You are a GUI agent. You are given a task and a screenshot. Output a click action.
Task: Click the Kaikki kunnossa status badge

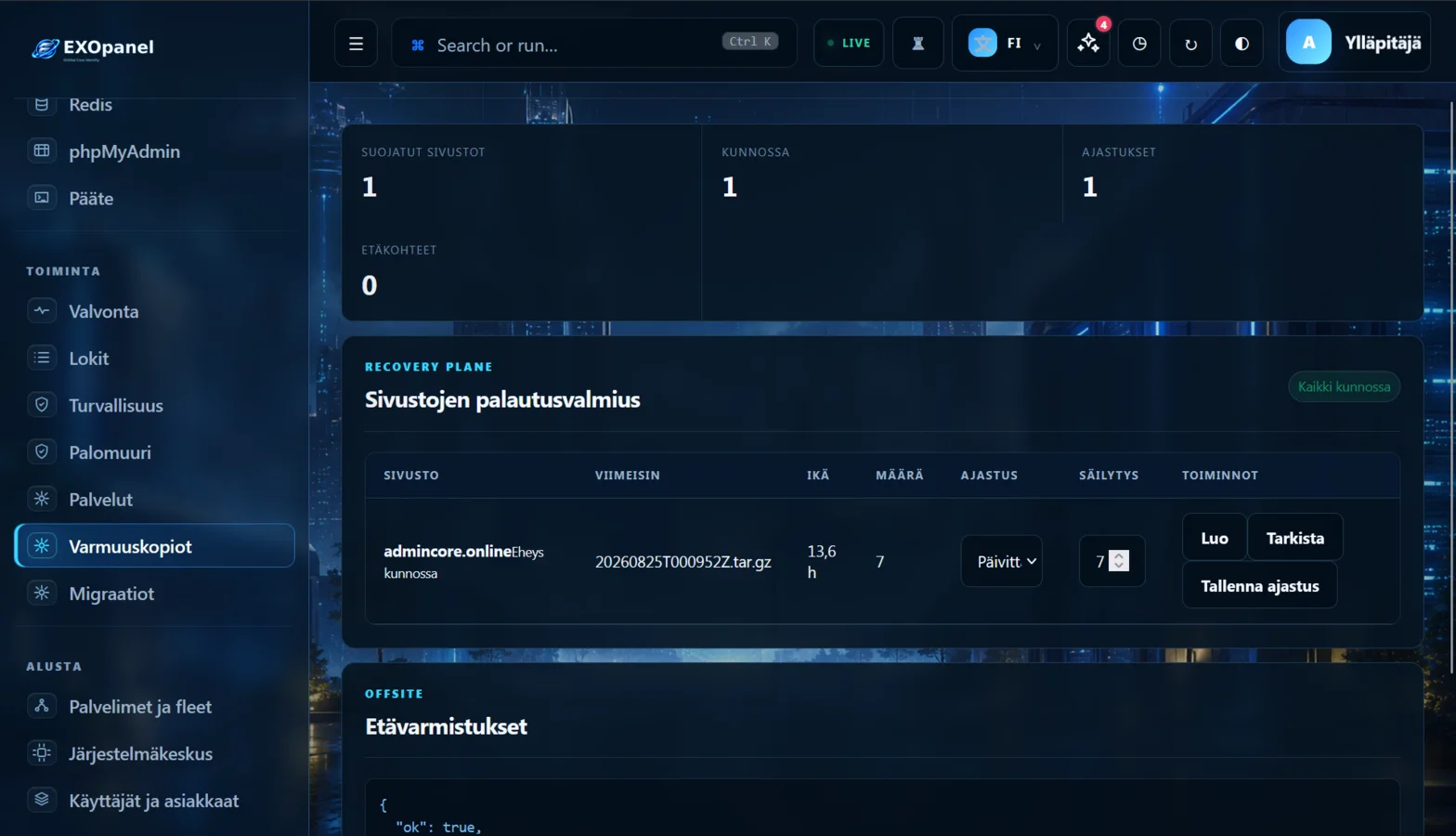(1344, 386)
